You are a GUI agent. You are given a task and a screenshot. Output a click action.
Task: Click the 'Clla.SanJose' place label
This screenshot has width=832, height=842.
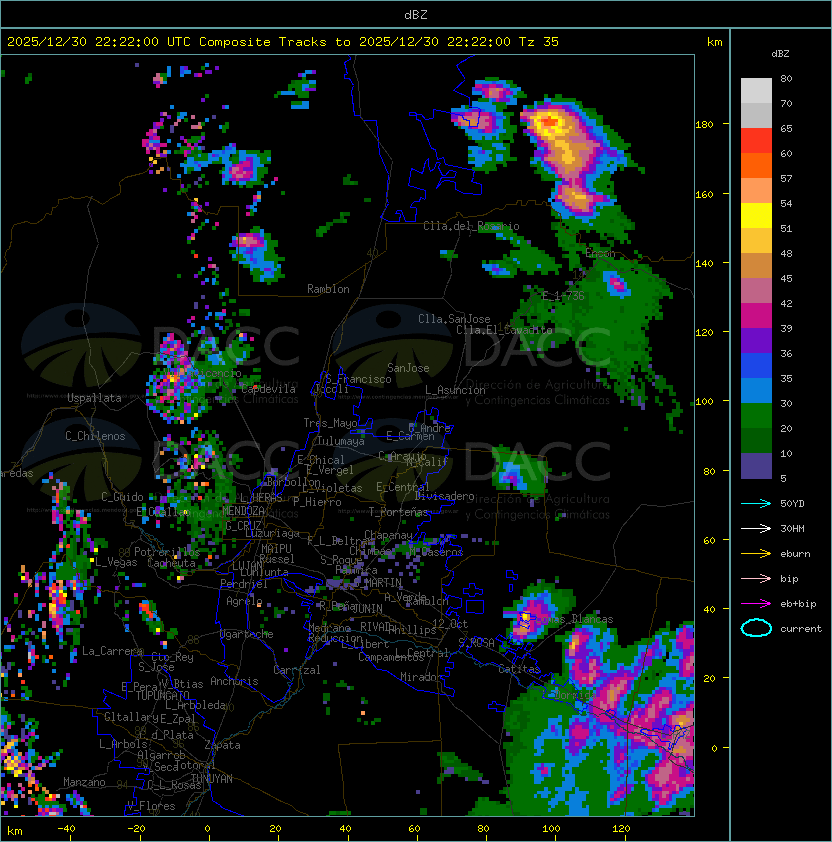point(454,319)
